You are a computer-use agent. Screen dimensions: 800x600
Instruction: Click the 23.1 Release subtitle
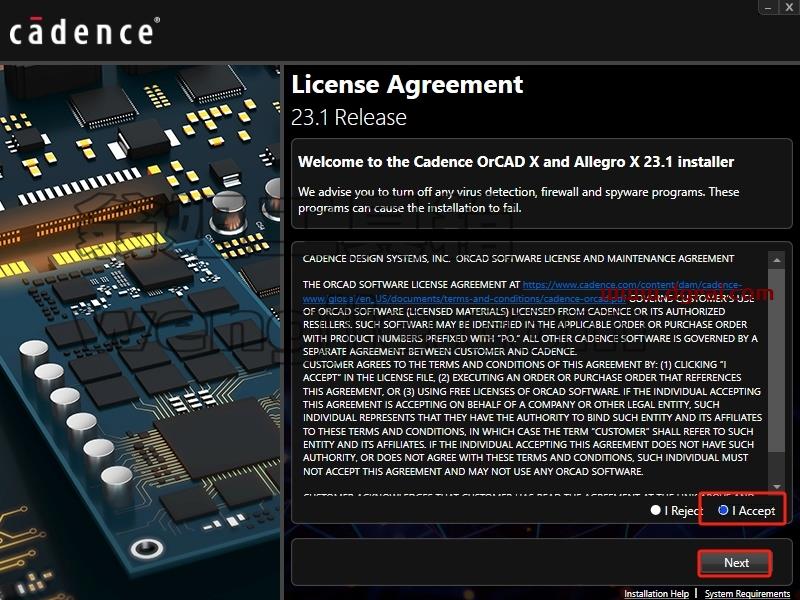[x=349, y=117]
